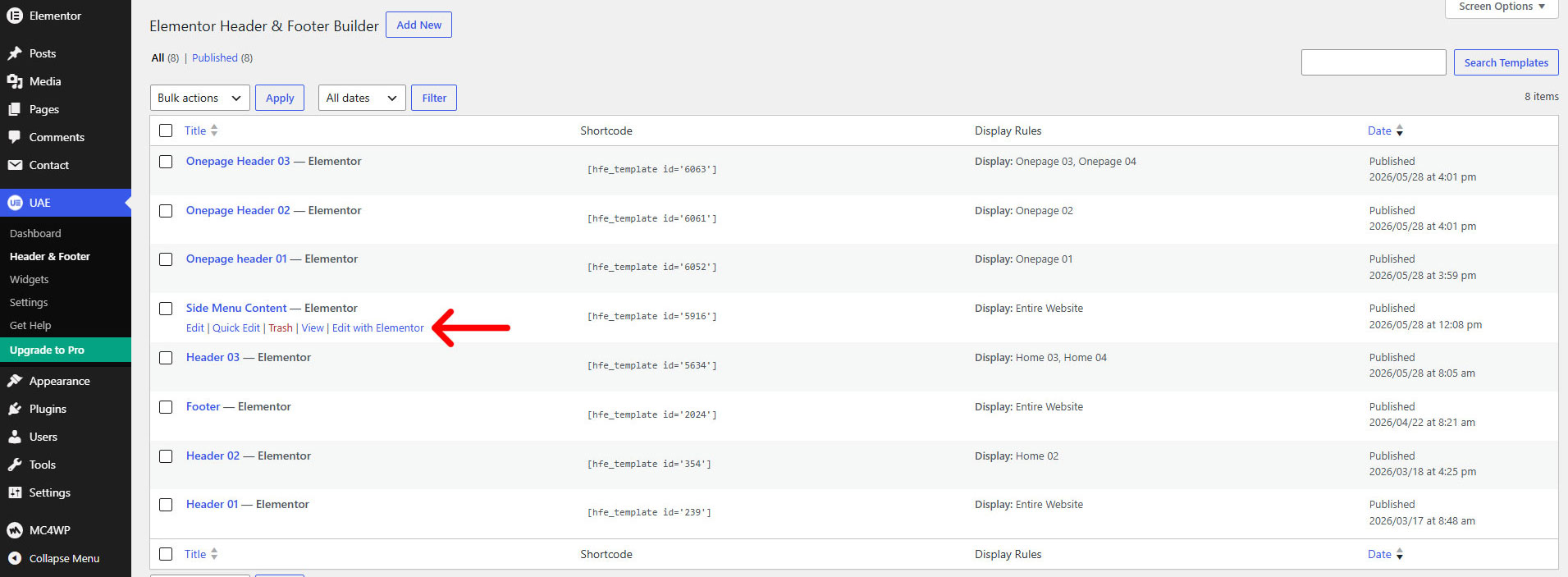Click the UAE logo icon

tap(15, 203)
